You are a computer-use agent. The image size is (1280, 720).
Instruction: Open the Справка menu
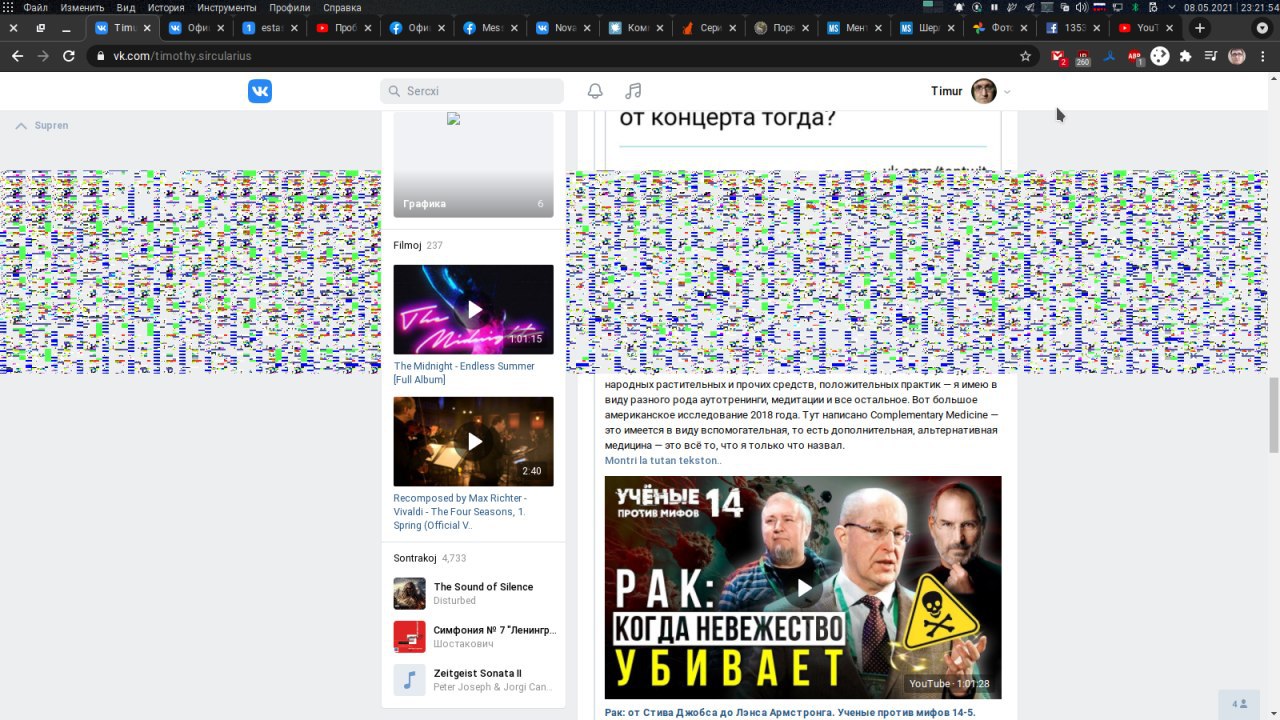click(x=342, y=7)
